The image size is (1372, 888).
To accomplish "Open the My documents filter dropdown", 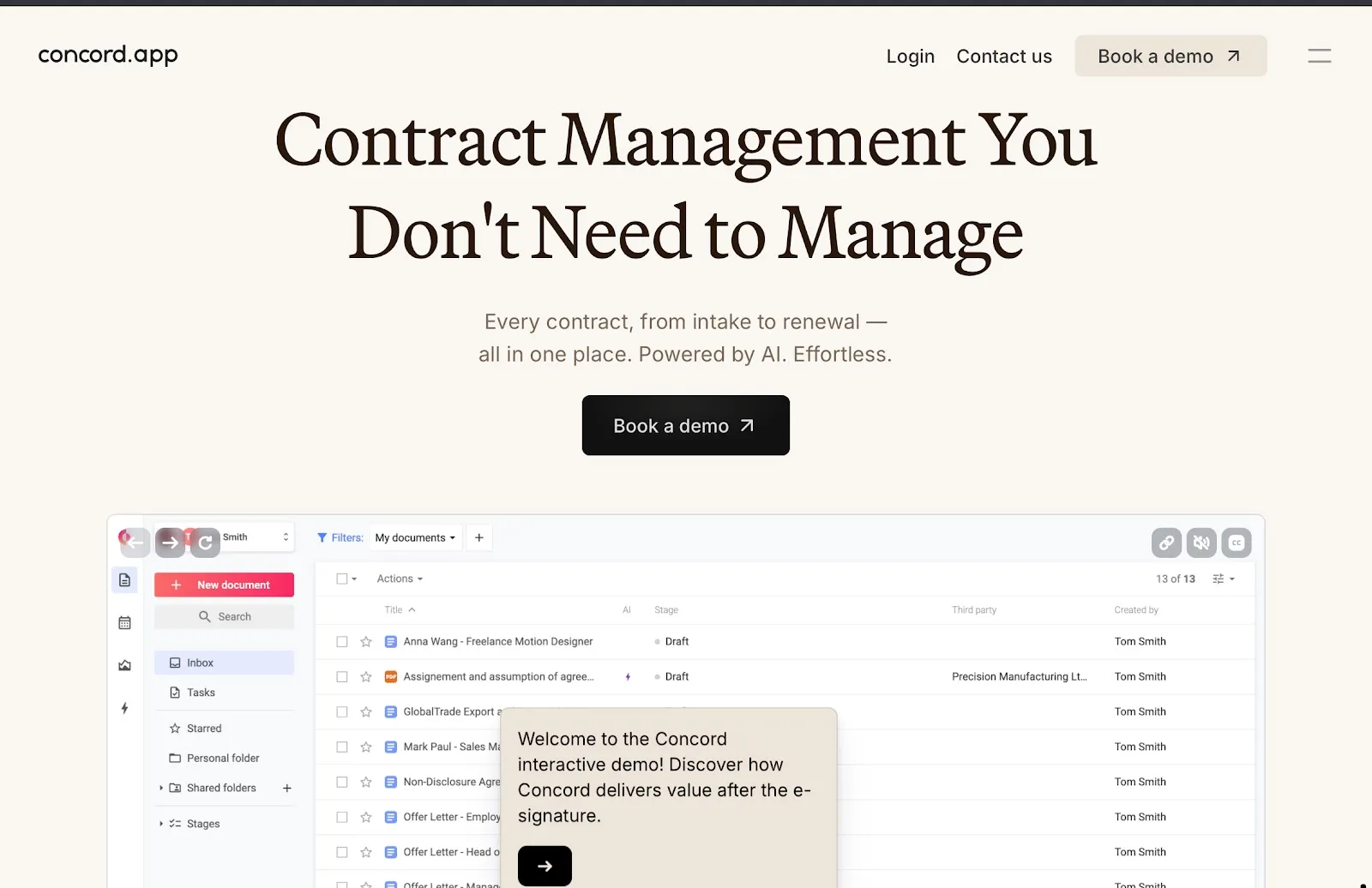I will tap(416, 537).
